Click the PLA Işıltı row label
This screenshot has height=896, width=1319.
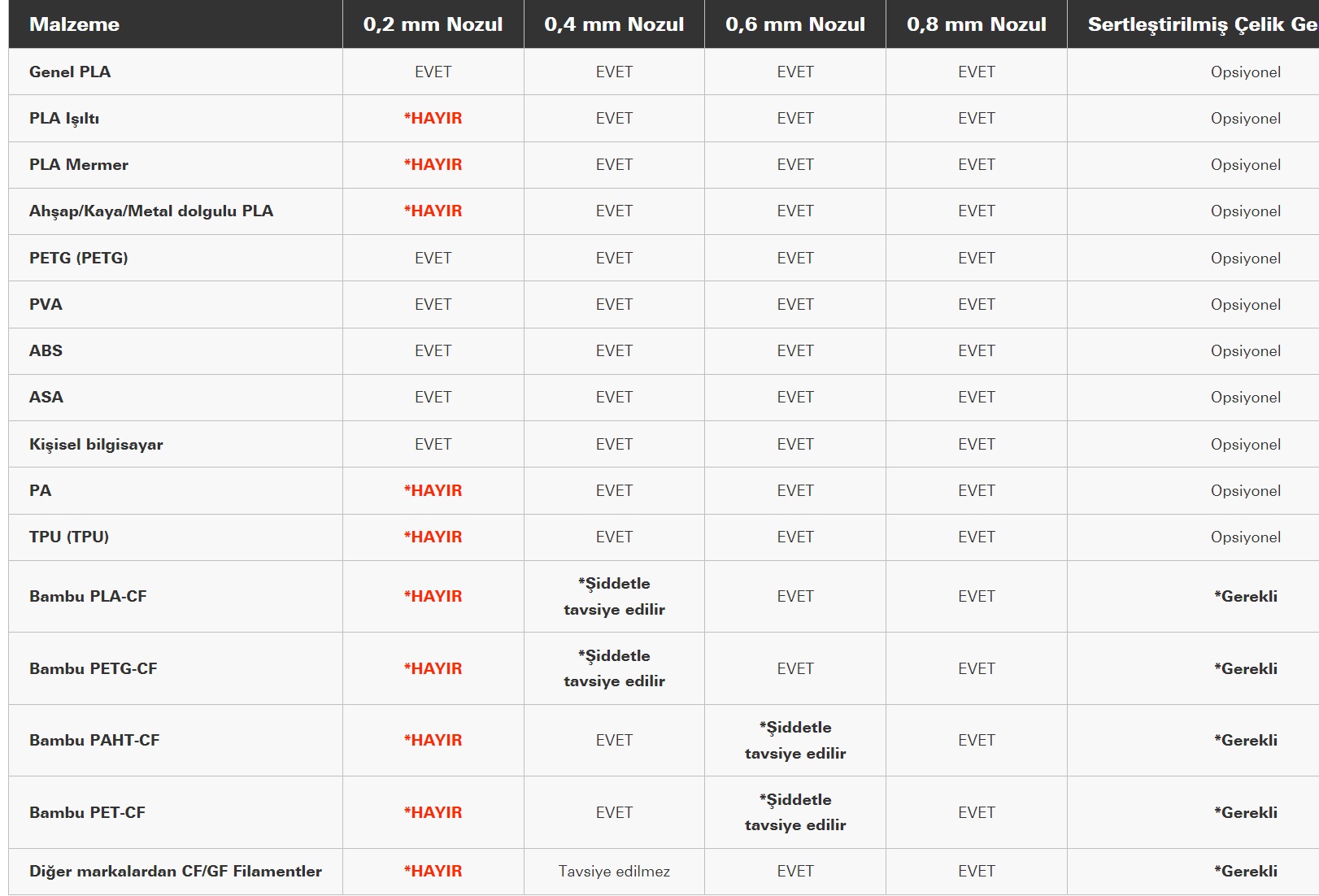coord(64,118)
